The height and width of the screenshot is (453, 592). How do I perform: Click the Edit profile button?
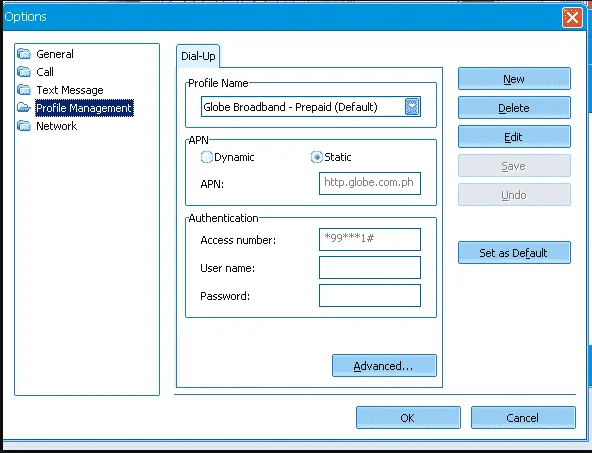point(514,137)
